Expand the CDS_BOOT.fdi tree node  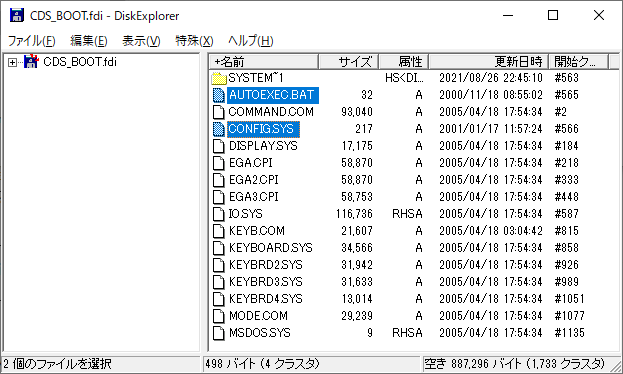tap(12, 62)
